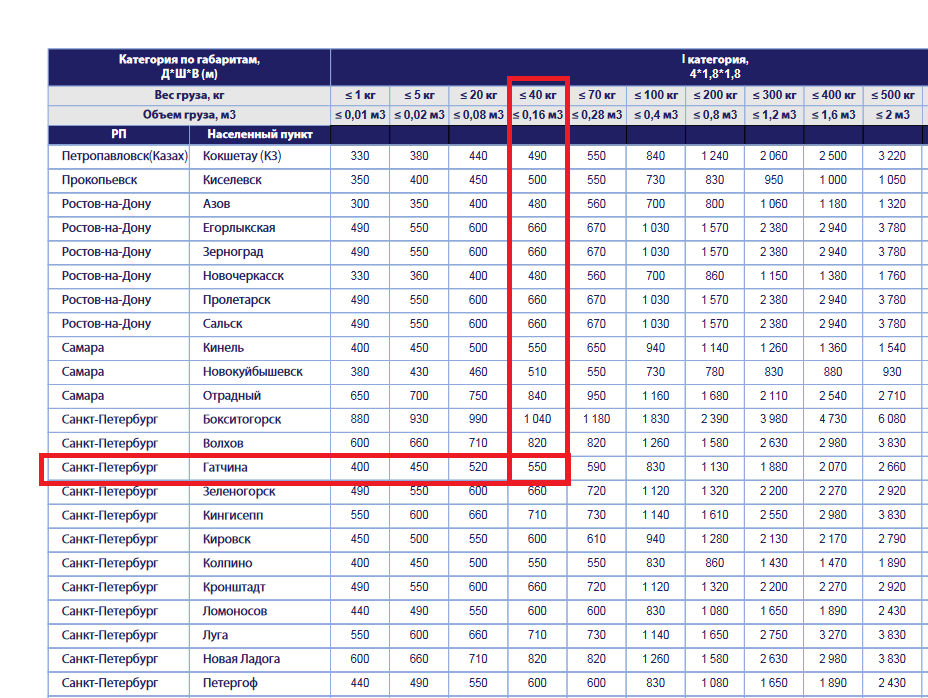Click the "≤ 40 кг" weight column header
The image size is (928, 698).
(x=537, y=95)
